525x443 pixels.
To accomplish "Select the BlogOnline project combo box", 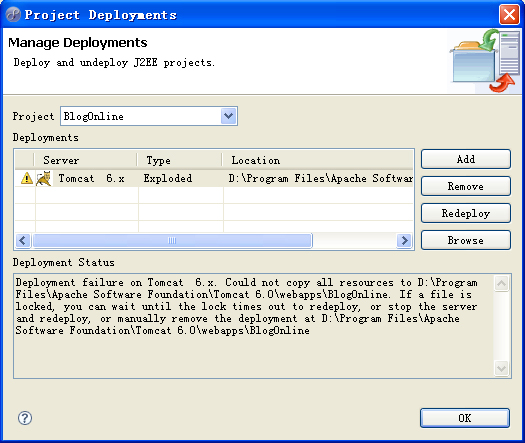I will [x=149, y=116].
